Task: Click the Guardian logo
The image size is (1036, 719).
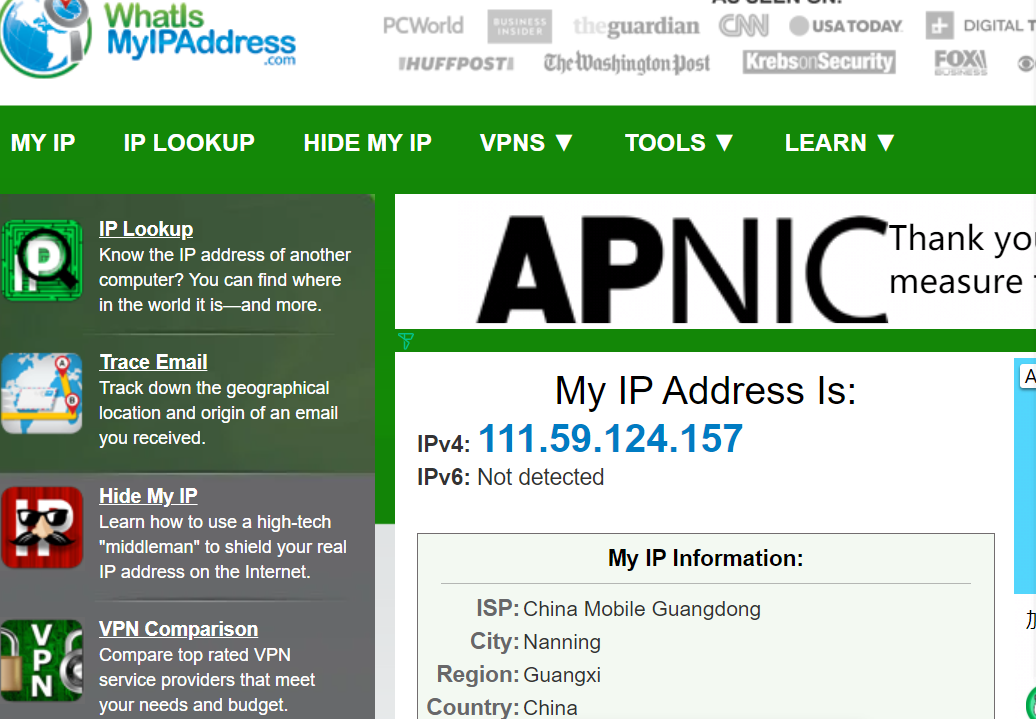Action: 636,26
